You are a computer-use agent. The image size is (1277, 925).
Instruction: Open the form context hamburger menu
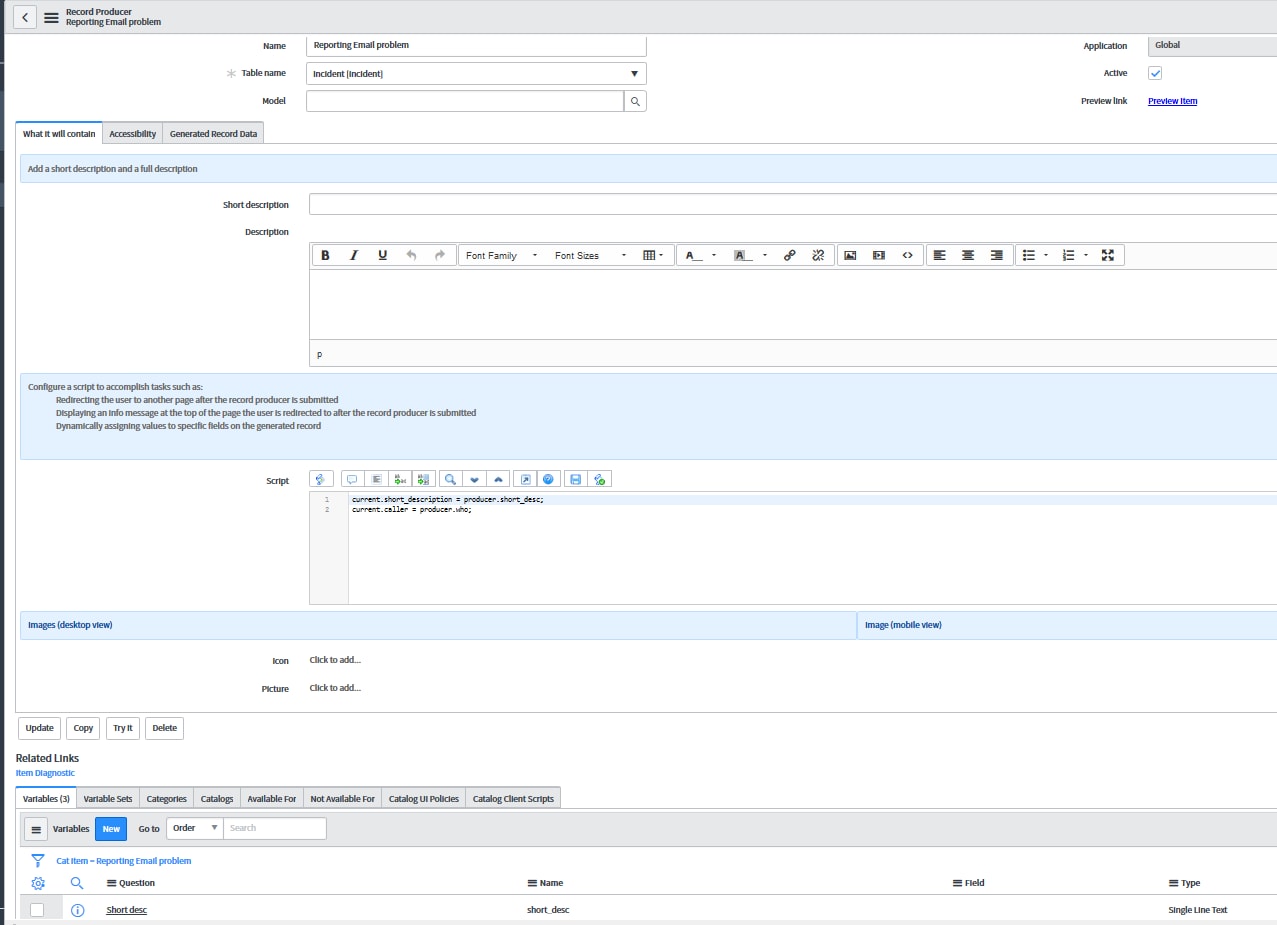[51, 17]
